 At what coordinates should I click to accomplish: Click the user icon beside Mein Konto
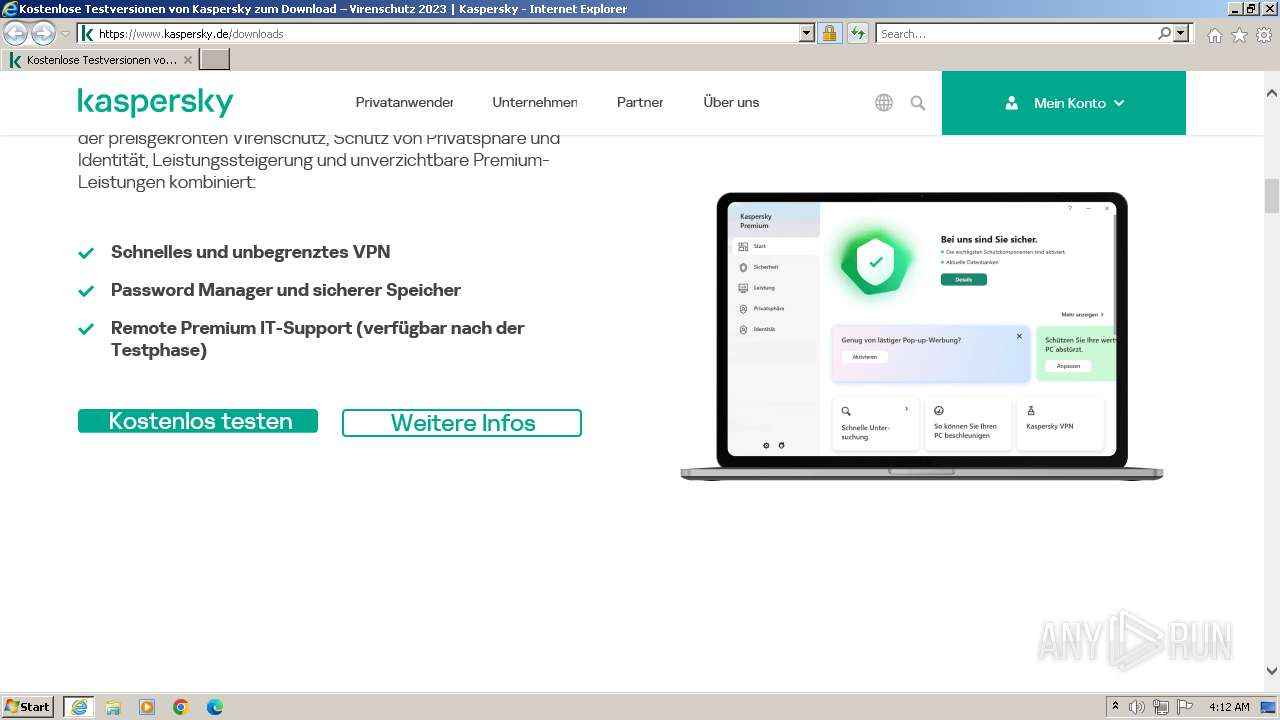[1012, 103]
